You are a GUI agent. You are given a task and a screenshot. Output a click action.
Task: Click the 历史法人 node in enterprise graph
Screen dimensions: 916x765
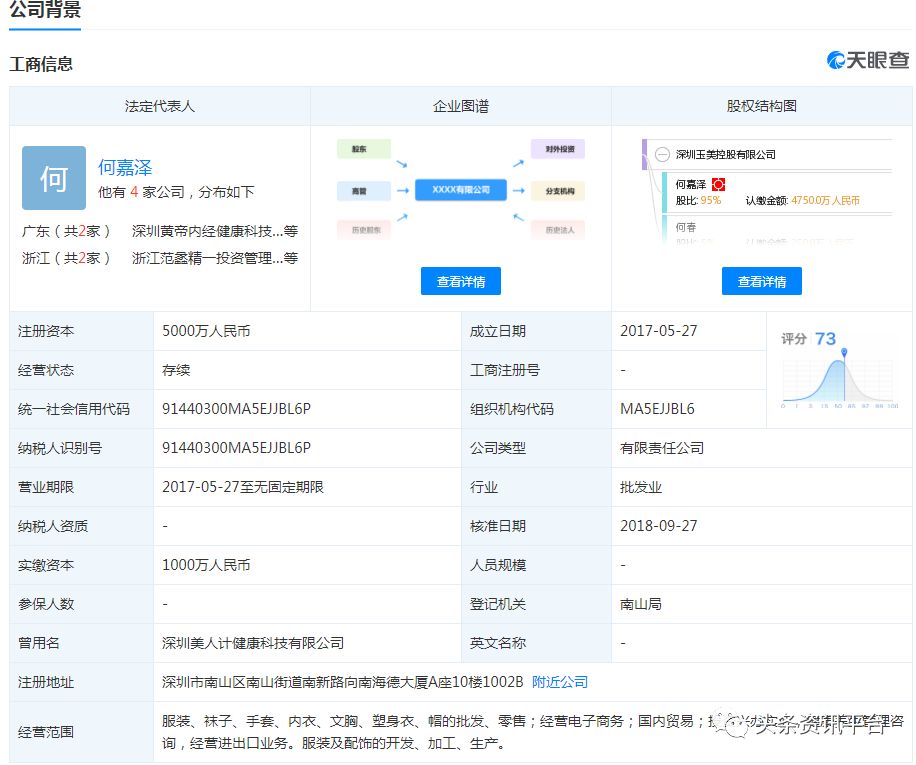click(558, 230)
